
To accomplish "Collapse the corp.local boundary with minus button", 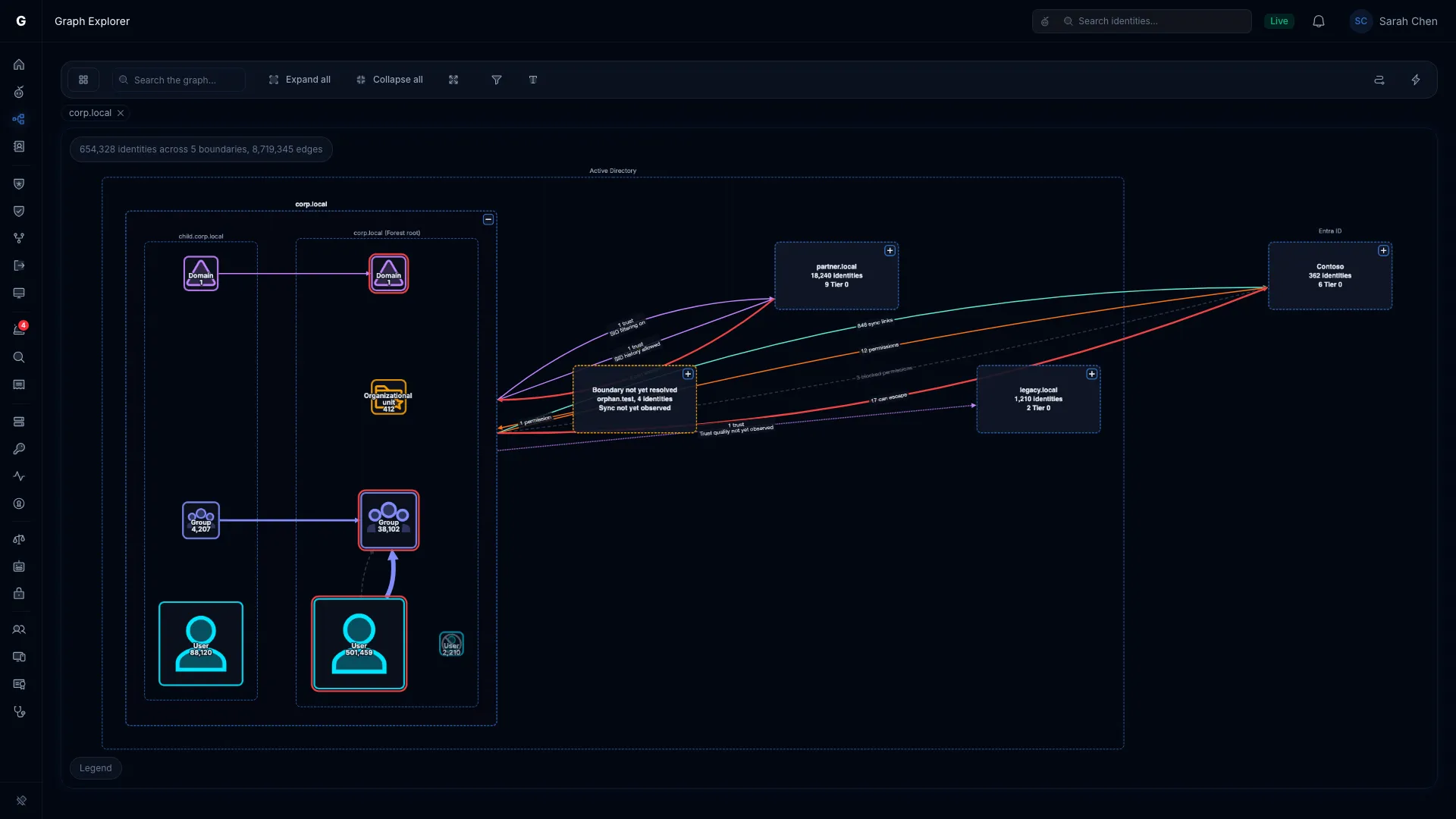I will point(488,219).
